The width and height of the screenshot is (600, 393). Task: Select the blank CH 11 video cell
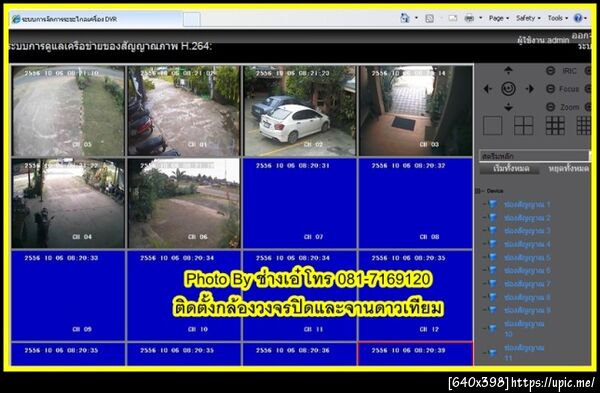[300, 296]
